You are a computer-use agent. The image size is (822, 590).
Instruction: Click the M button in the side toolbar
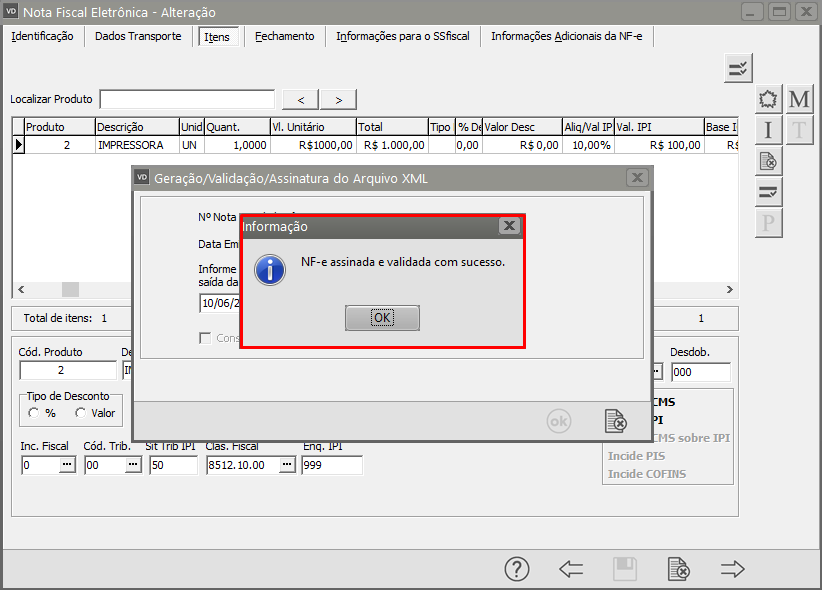coord(799,99)
